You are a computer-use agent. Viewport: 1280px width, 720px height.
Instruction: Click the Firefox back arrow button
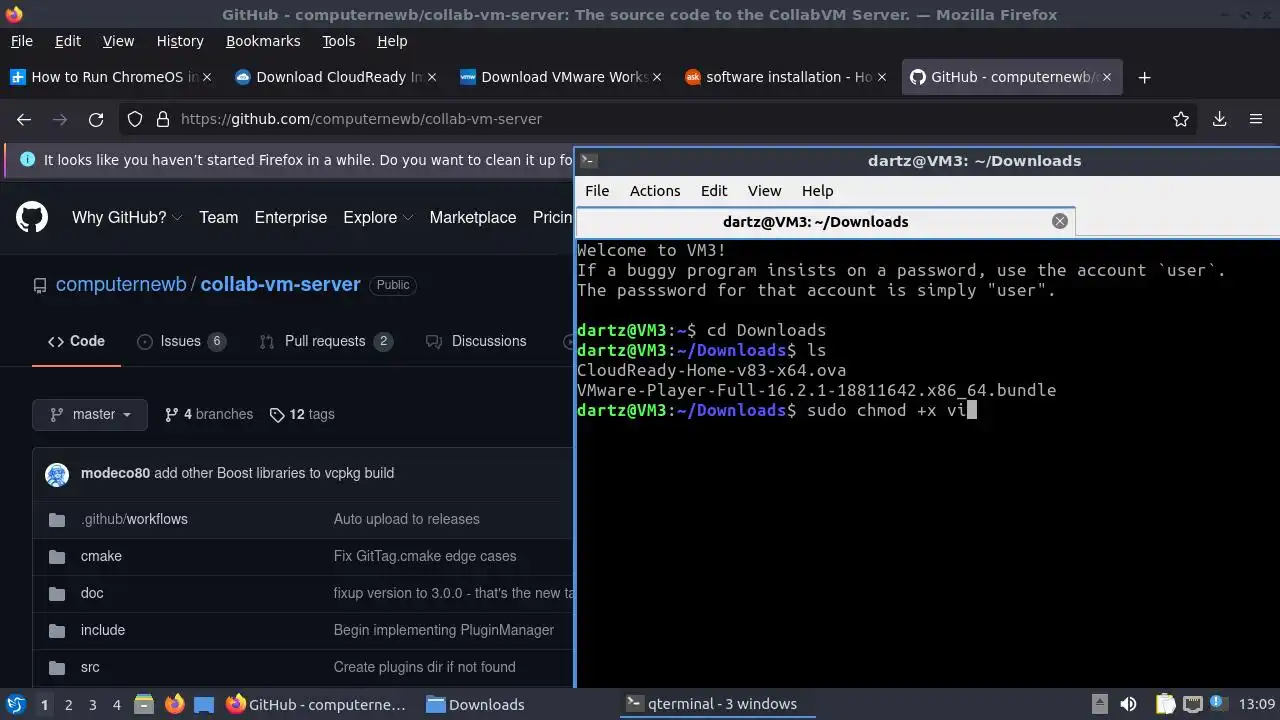(24, 119)
